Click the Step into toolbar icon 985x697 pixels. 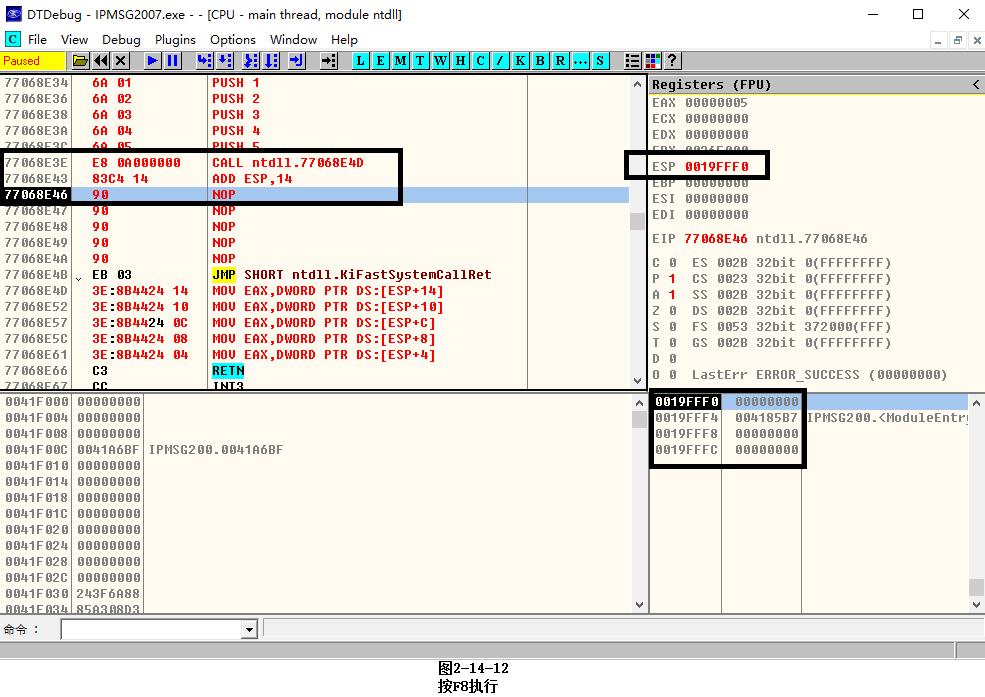(x=204, y=61)
